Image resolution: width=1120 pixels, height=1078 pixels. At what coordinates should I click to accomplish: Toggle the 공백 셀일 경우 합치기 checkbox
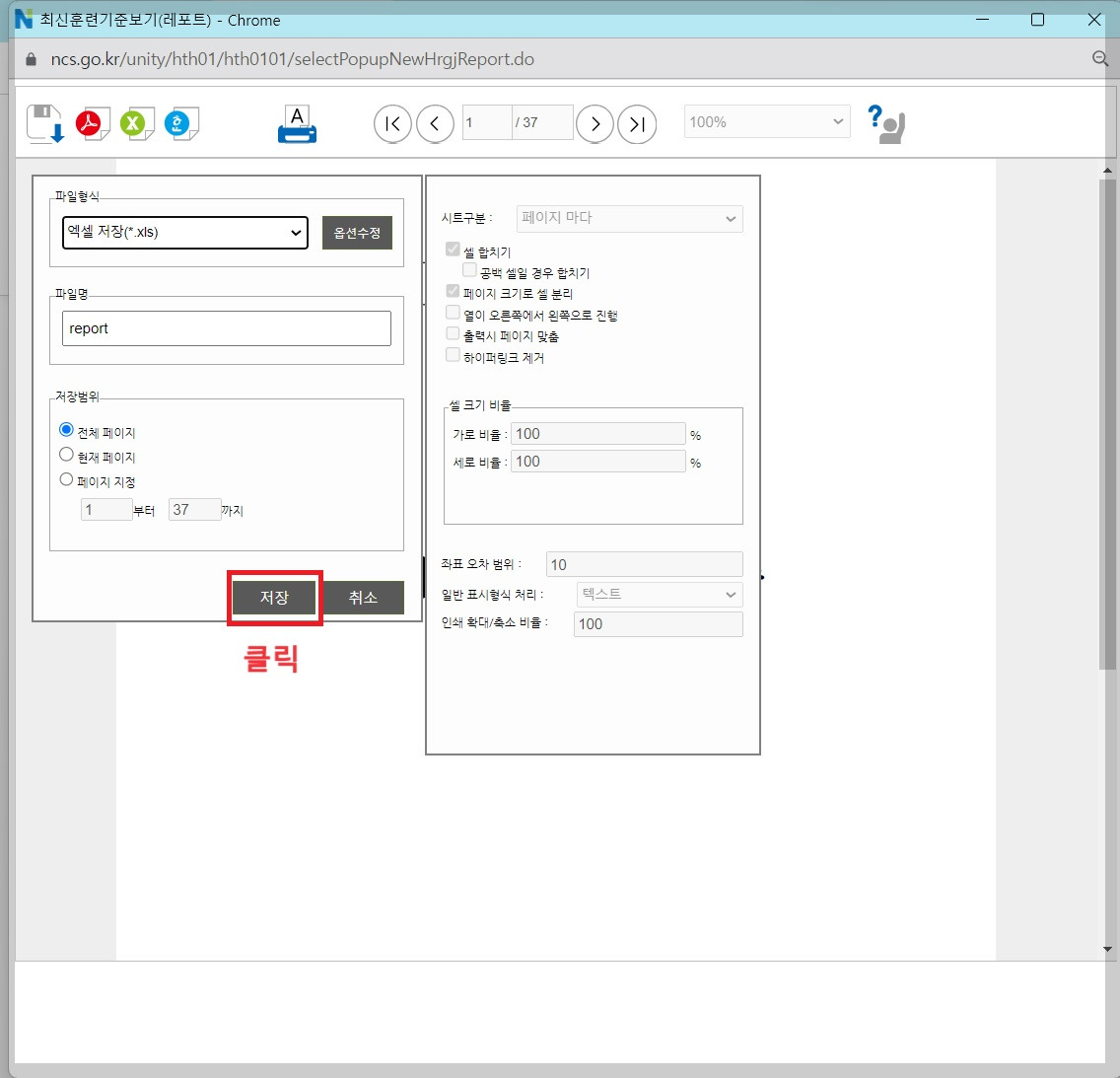(469, 270)
